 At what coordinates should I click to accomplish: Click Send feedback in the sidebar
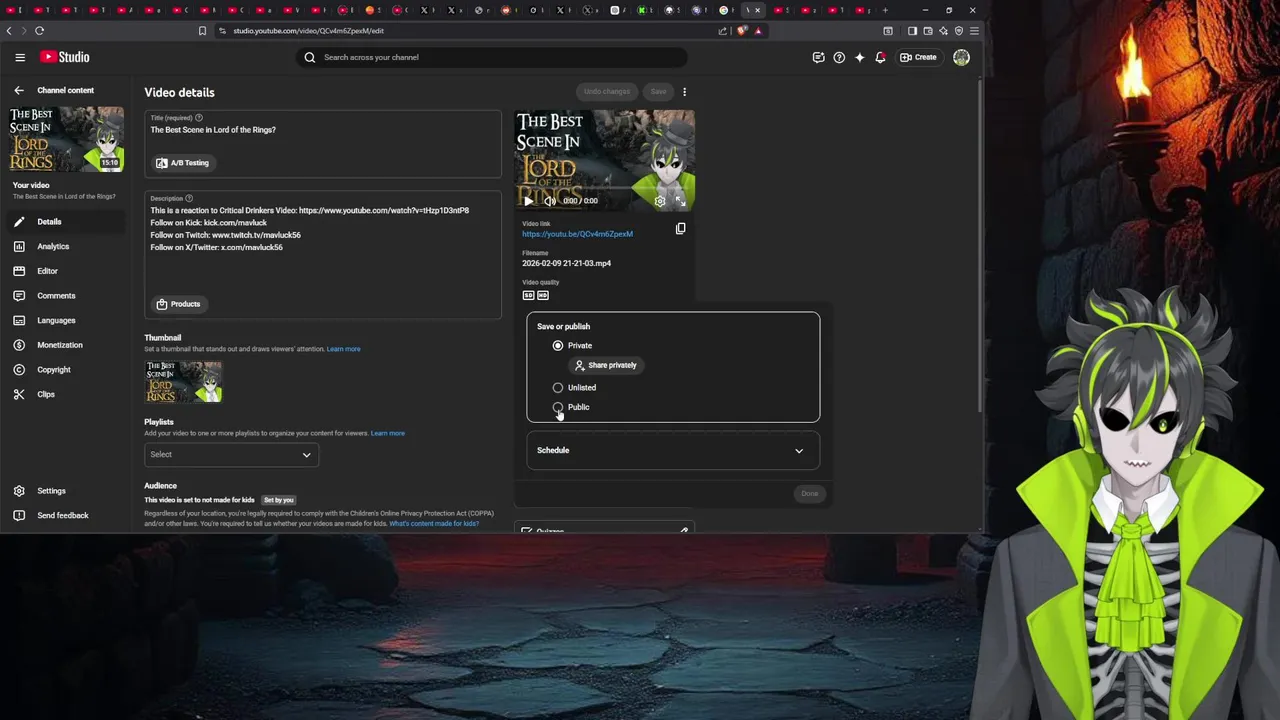click(x=65, y=516)
